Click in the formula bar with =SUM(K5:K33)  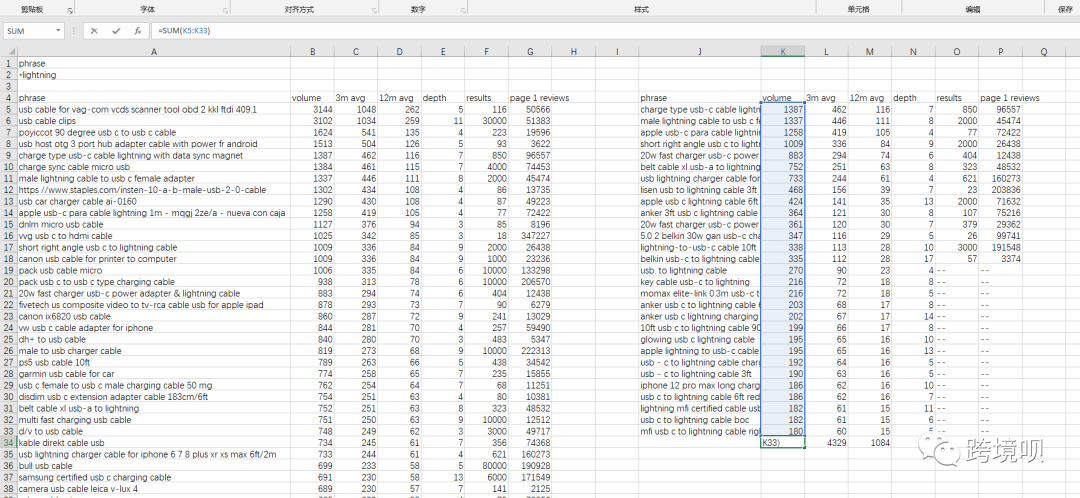pyautogui.click(x=613, y=31)
